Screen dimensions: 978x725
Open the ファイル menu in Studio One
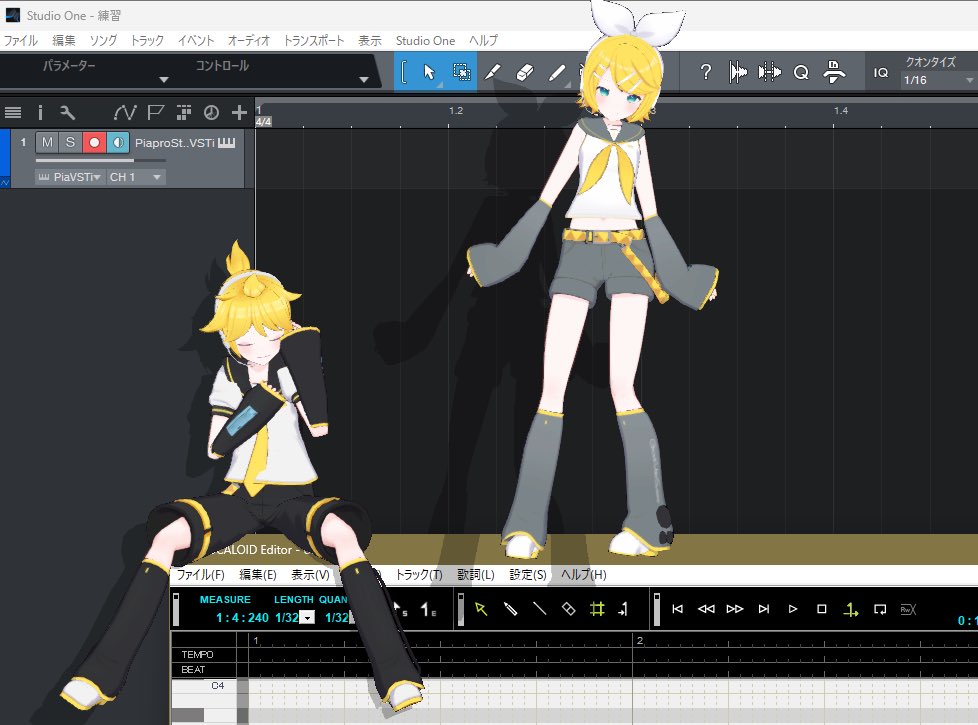(21, 41)
